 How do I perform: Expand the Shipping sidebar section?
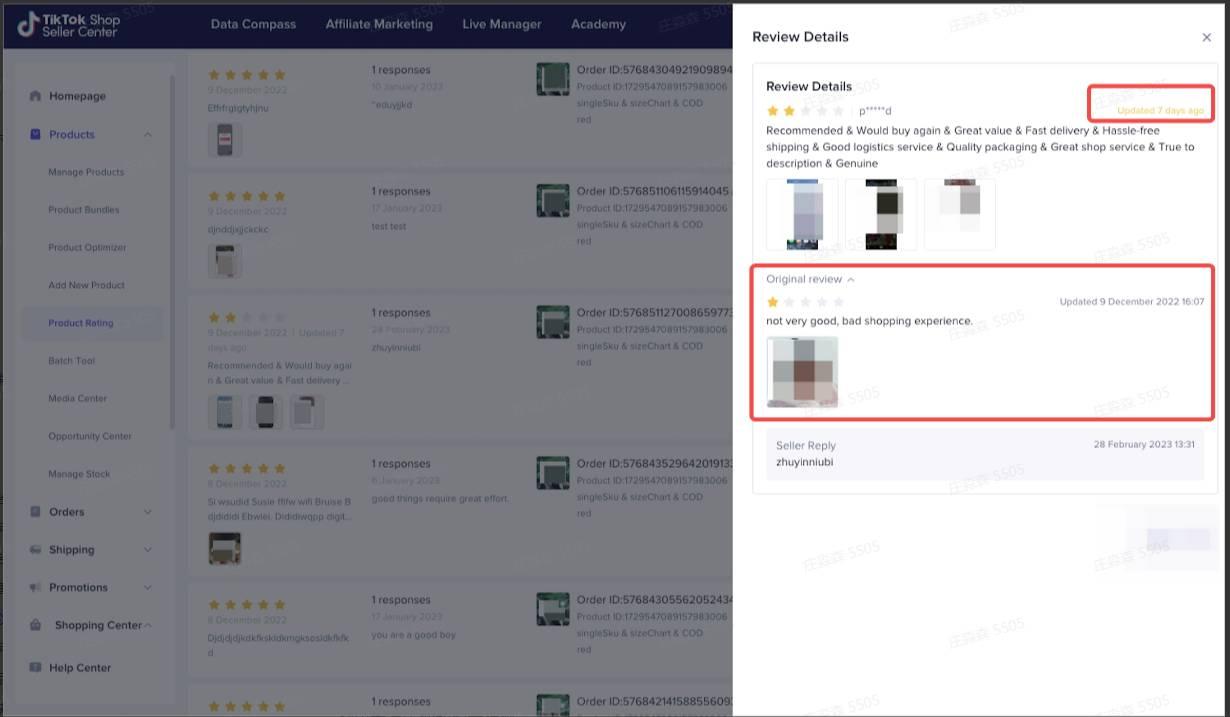pyautogui.click(x=148, y=550)
